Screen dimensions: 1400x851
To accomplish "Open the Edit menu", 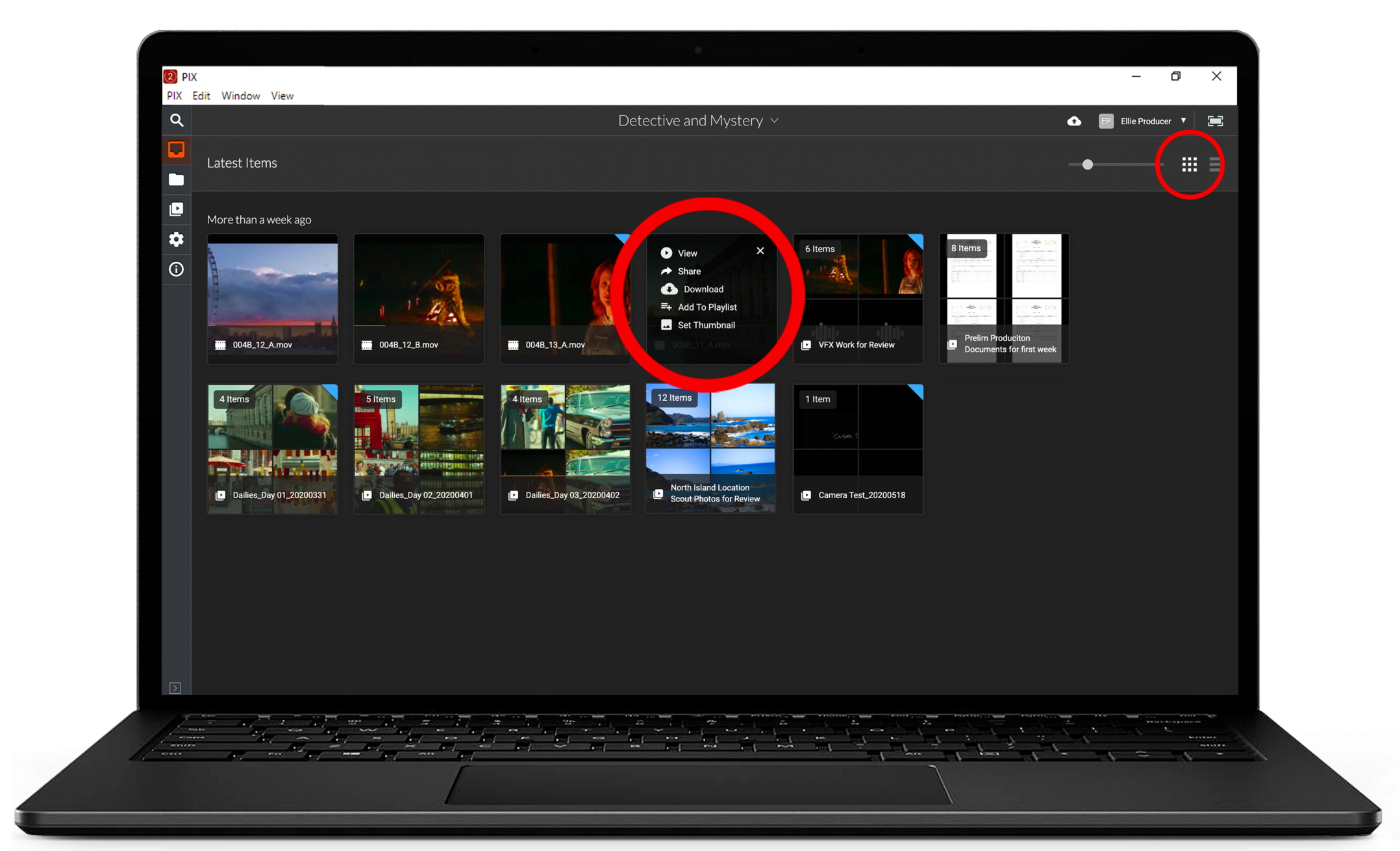I will pyautogui.click(x=201, y=95).
